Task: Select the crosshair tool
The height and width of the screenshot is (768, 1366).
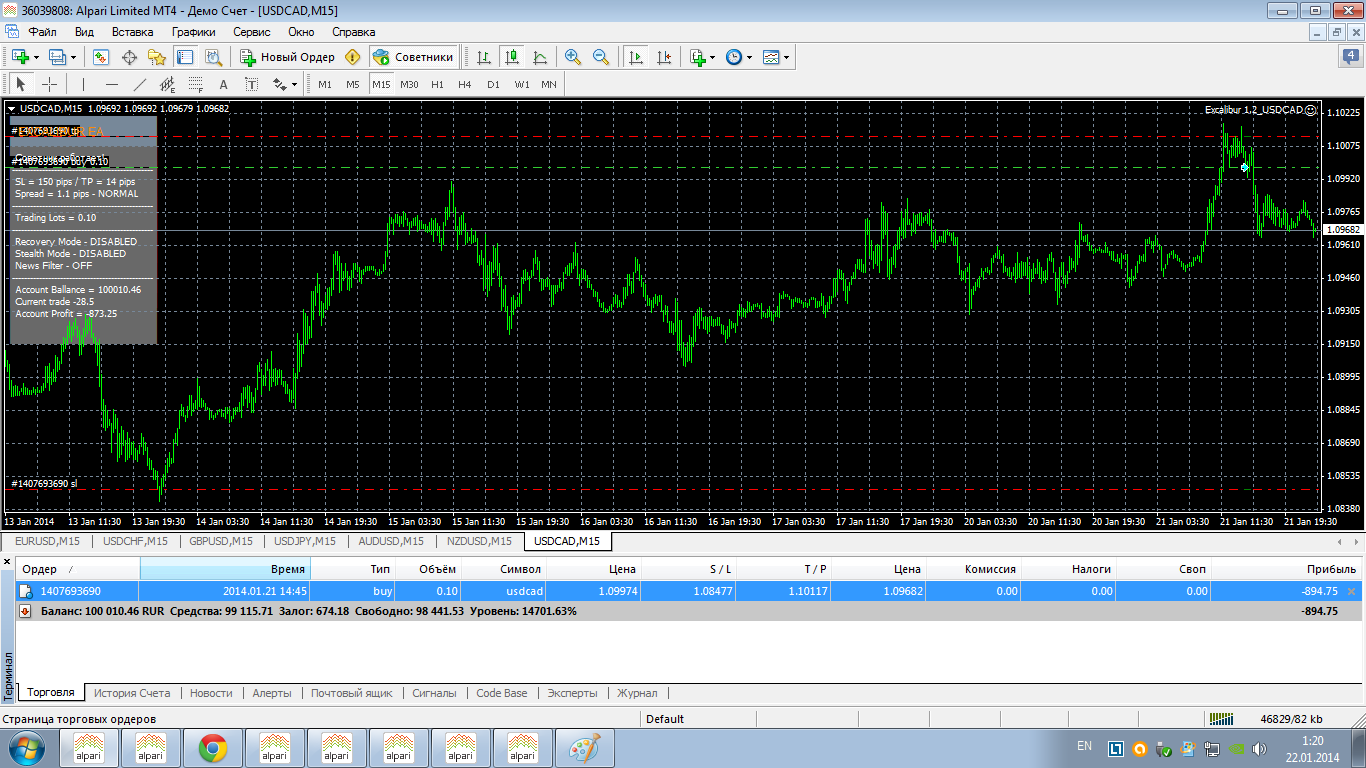Action: (x=48, y=84)
